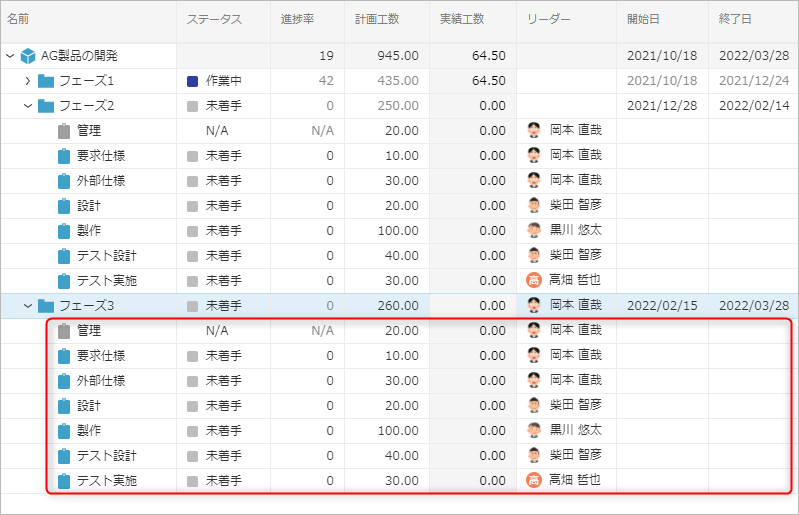
Task: Collapse the AG製品の開発 root node
Action: pyautogui.click(x=10, y=56)
